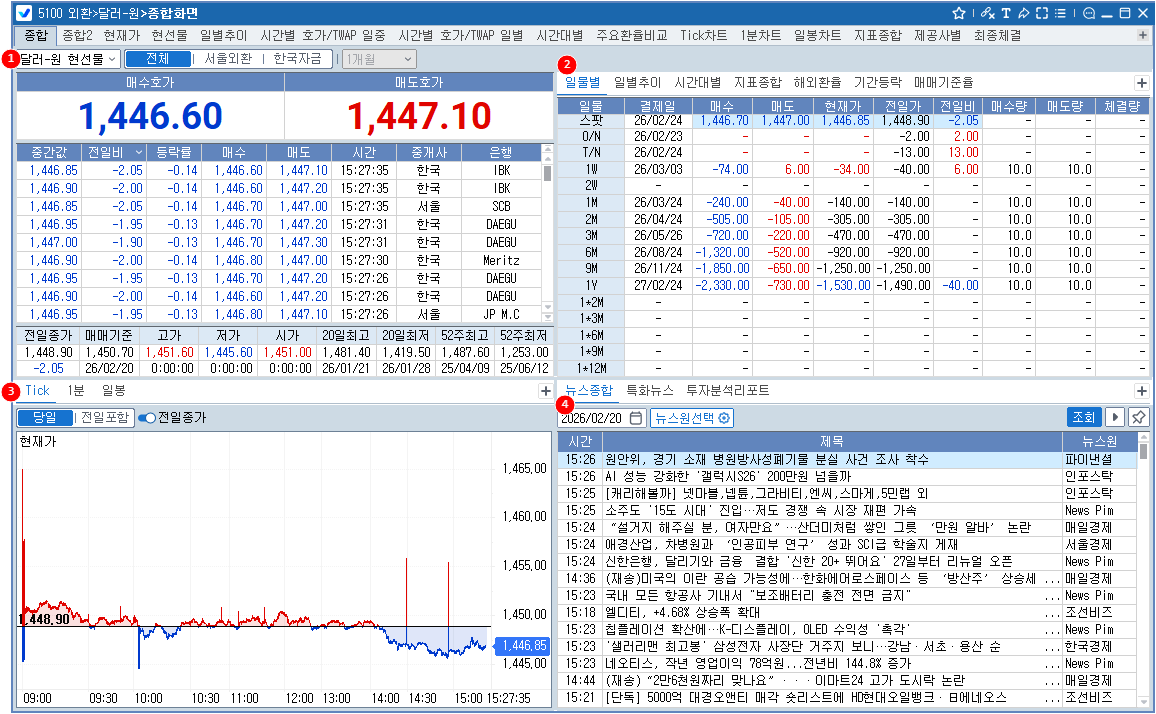Image resolution: width=1156 pixels, height=714 pixels.
Task: Open font size settings (T icon)
Action: 1007,13
